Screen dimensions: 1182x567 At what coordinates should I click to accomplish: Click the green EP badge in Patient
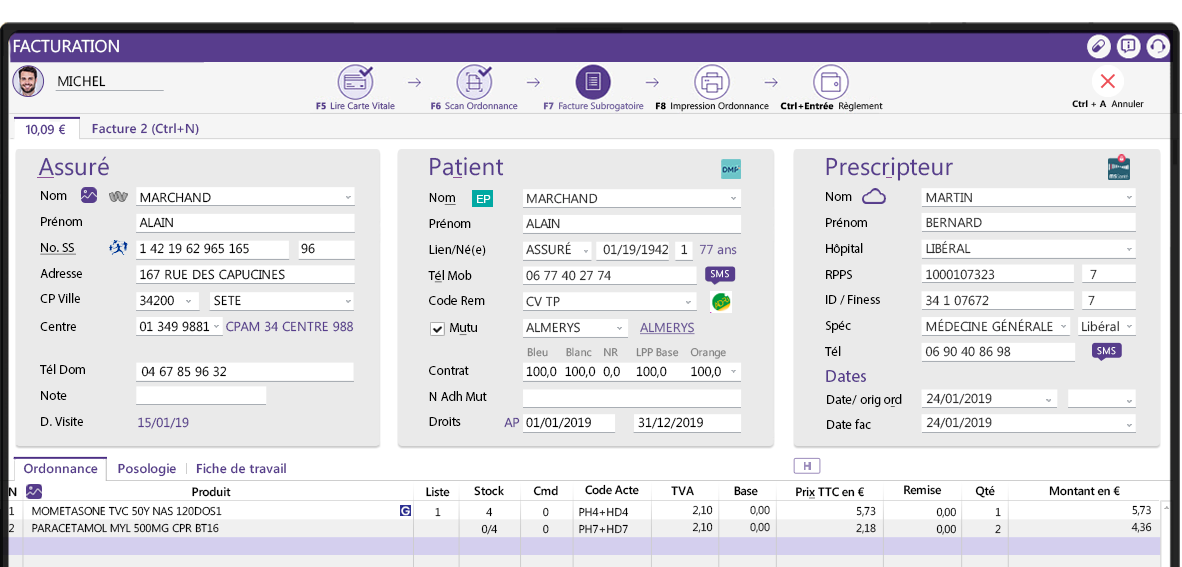coord(482,198)
